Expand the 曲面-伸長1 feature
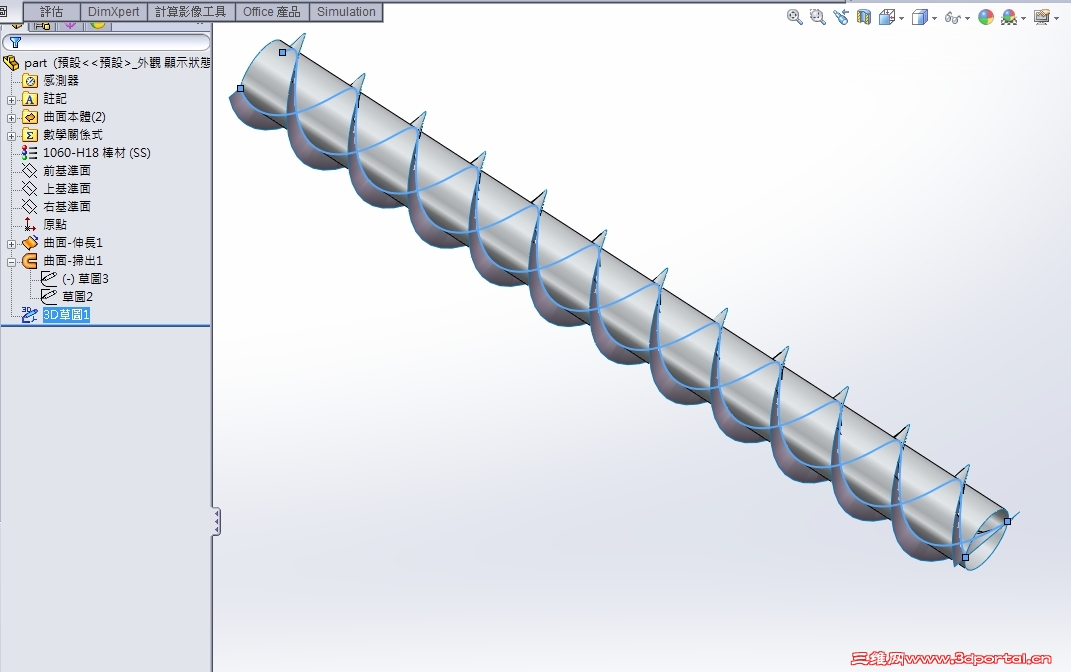The image size is (1071, 672). 11,244
